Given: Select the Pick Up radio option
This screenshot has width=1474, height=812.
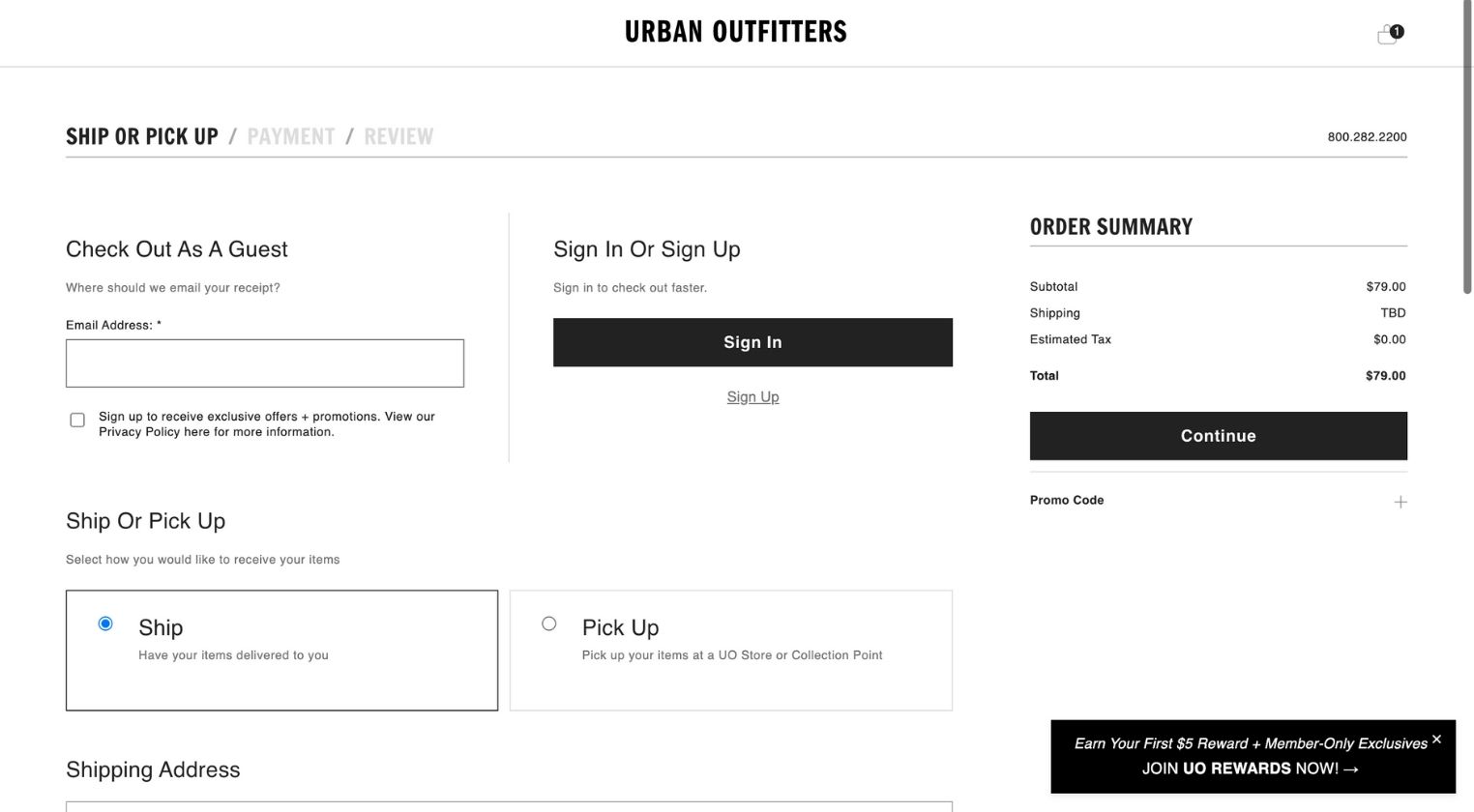Looking at the screenshot, I should tap(549, 623).
